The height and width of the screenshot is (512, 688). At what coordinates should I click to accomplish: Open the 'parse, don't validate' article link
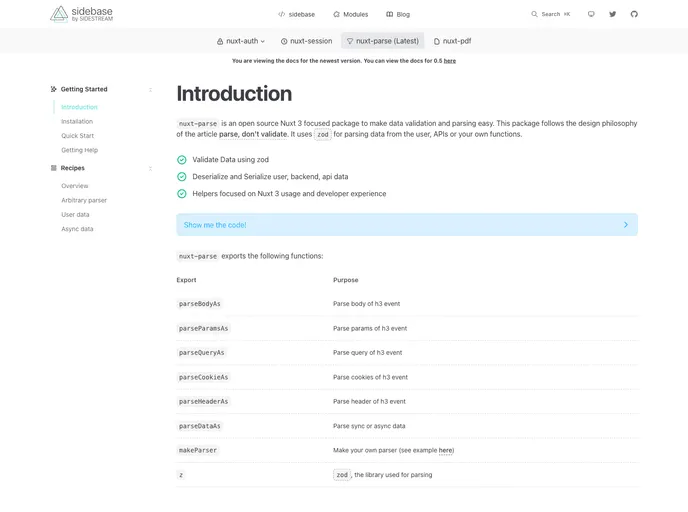[253, 134]
